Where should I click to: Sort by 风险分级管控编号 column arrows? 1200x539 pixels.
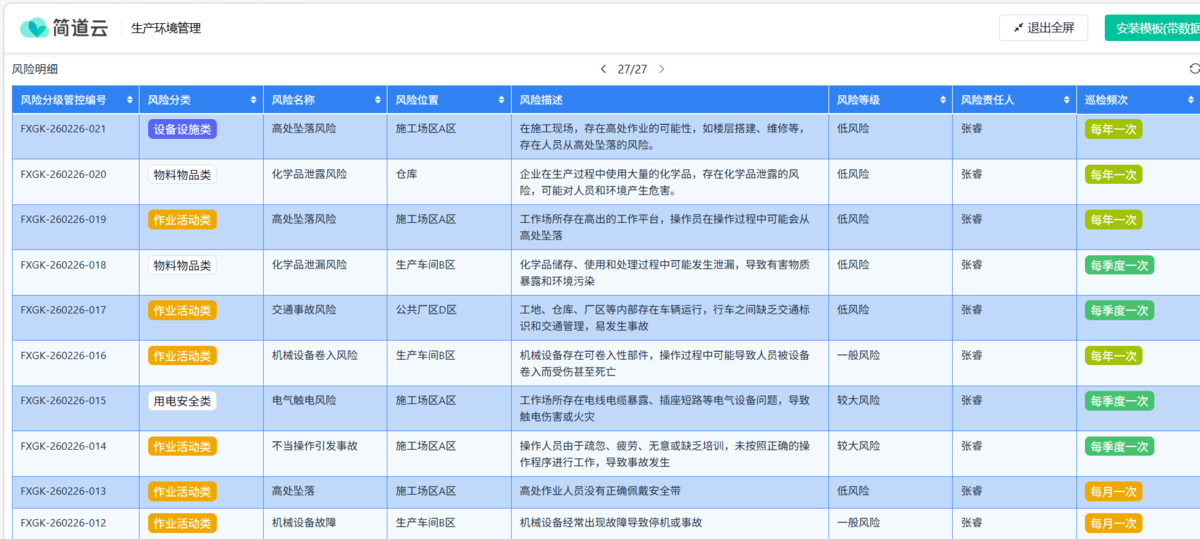[x=130, y=100]
